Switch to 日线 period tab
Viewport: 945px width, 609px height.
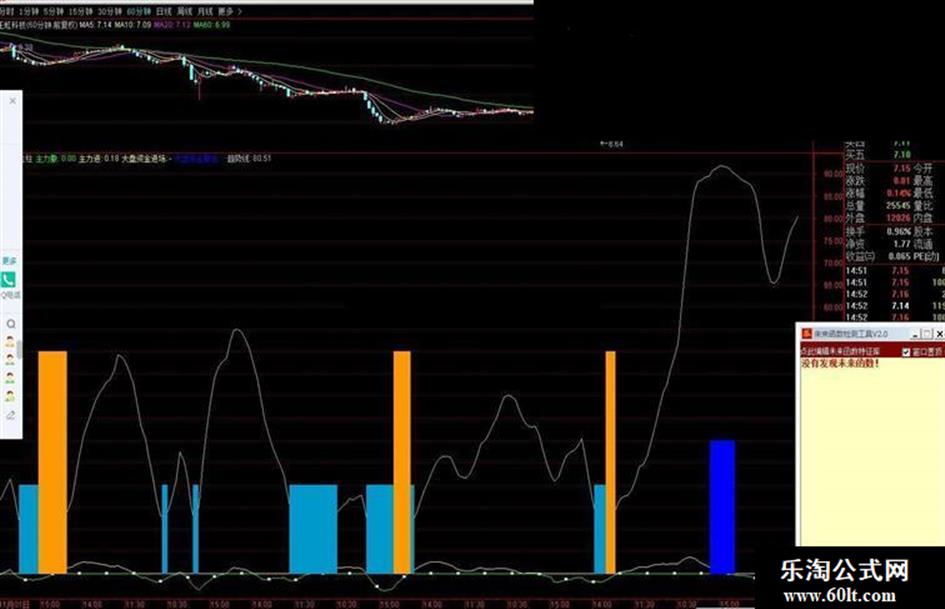[163, 11]
